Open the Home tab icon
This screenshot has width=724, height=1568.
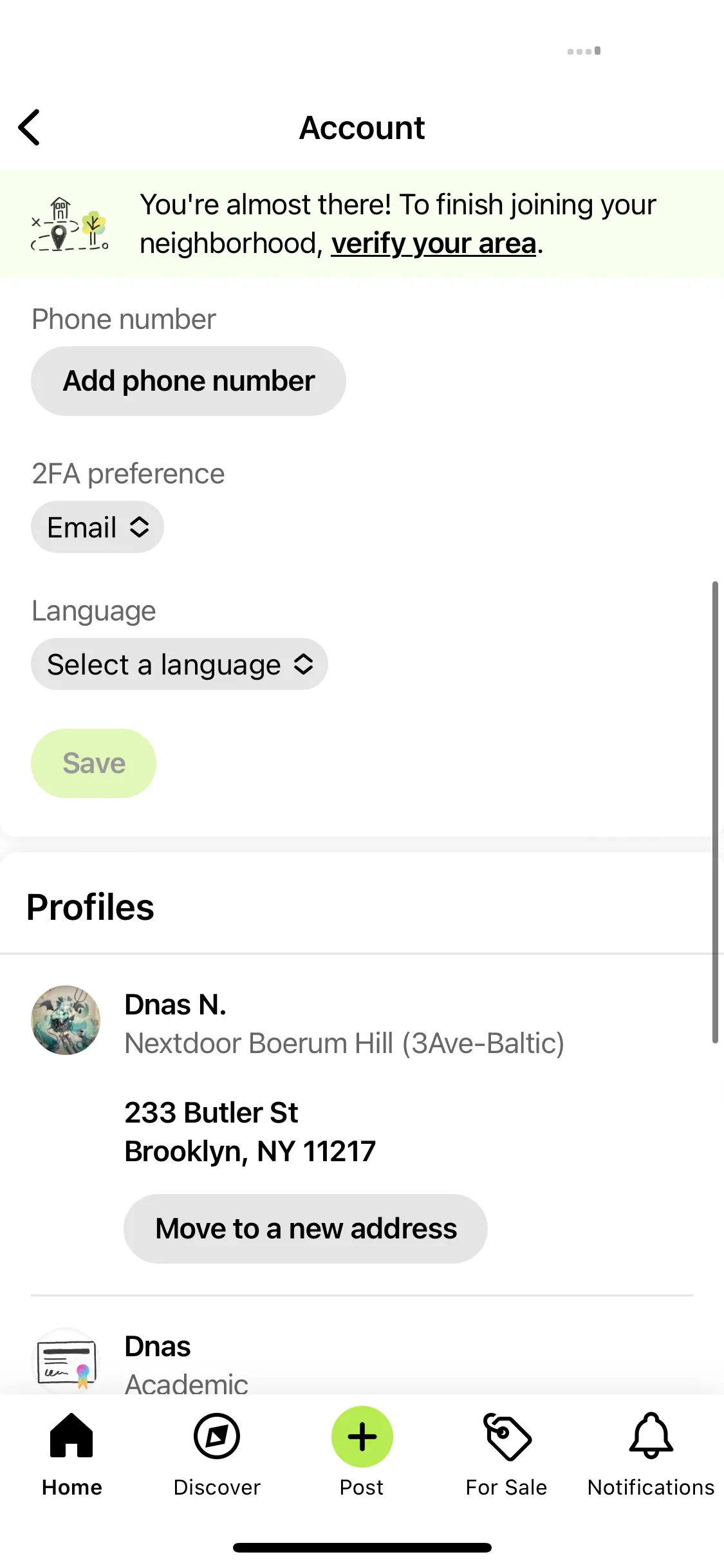(71, 1435)
